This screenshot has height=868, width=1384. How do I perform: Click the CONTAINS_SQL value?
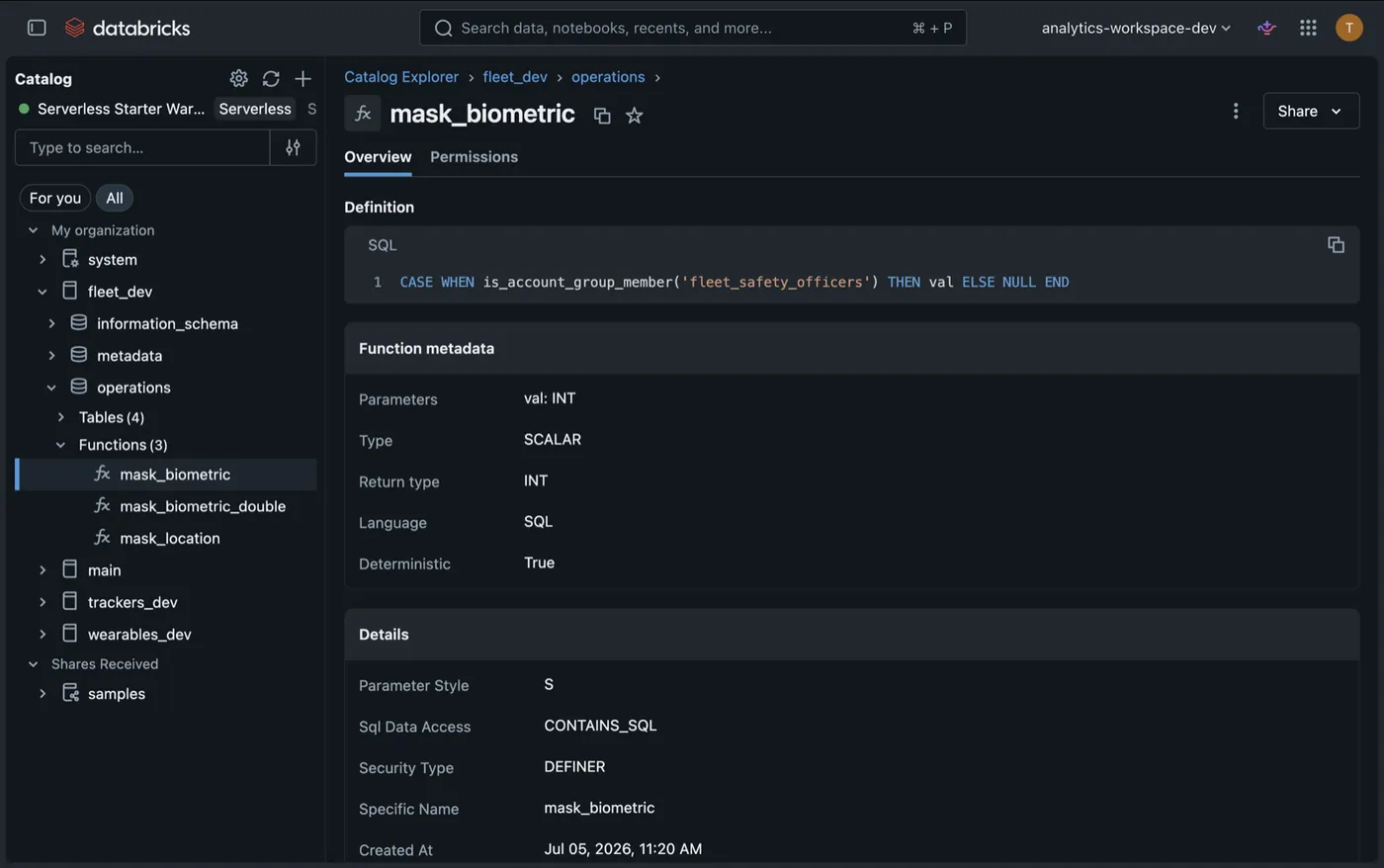click(600, 726)
